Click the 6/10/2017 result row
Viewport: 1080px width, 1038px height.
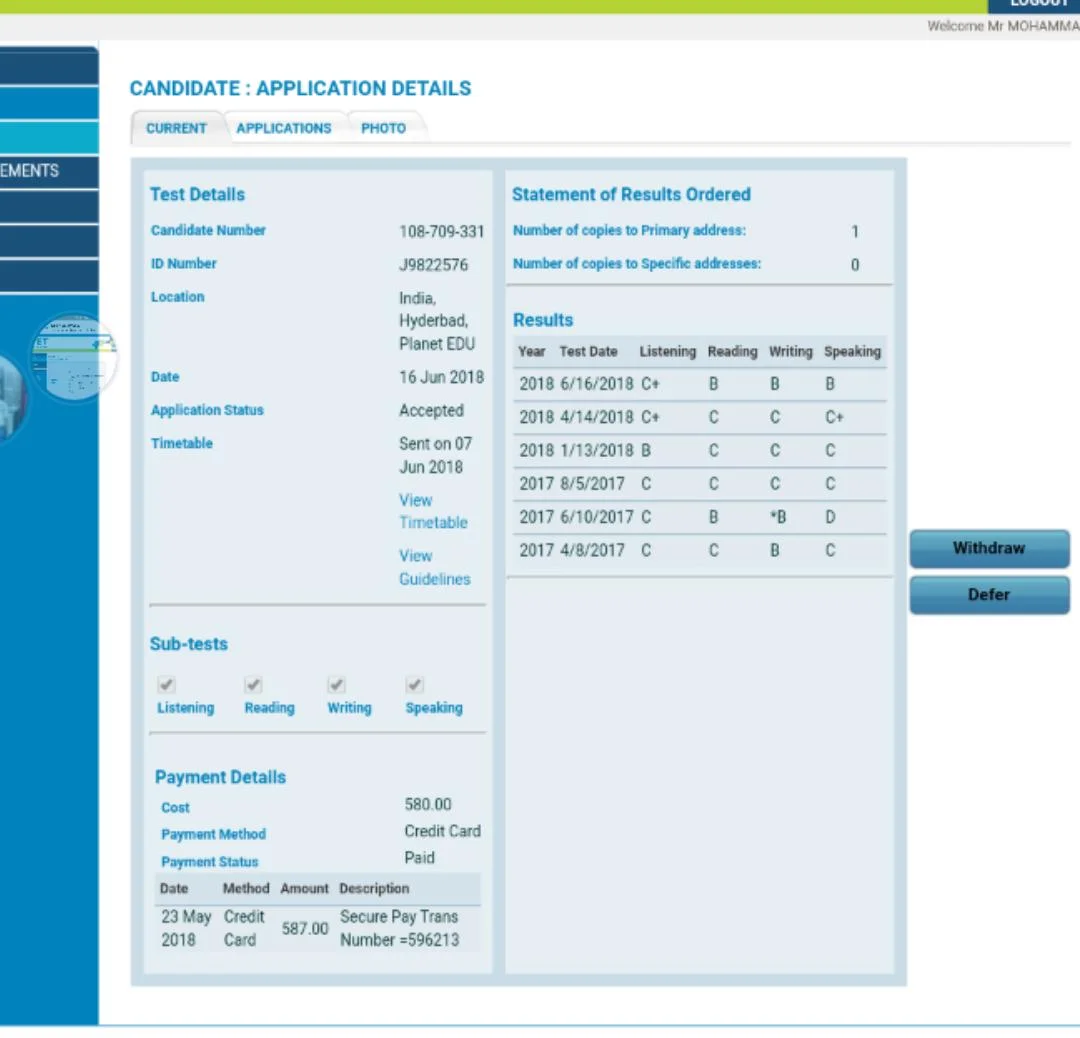coord(697,517)
